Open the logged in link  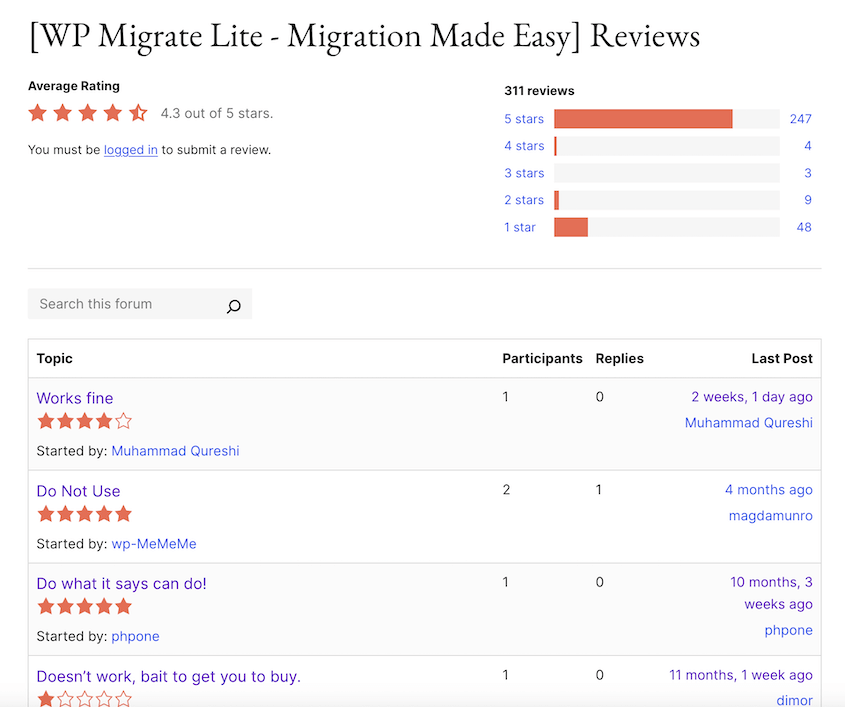click(x=130, y=149)
